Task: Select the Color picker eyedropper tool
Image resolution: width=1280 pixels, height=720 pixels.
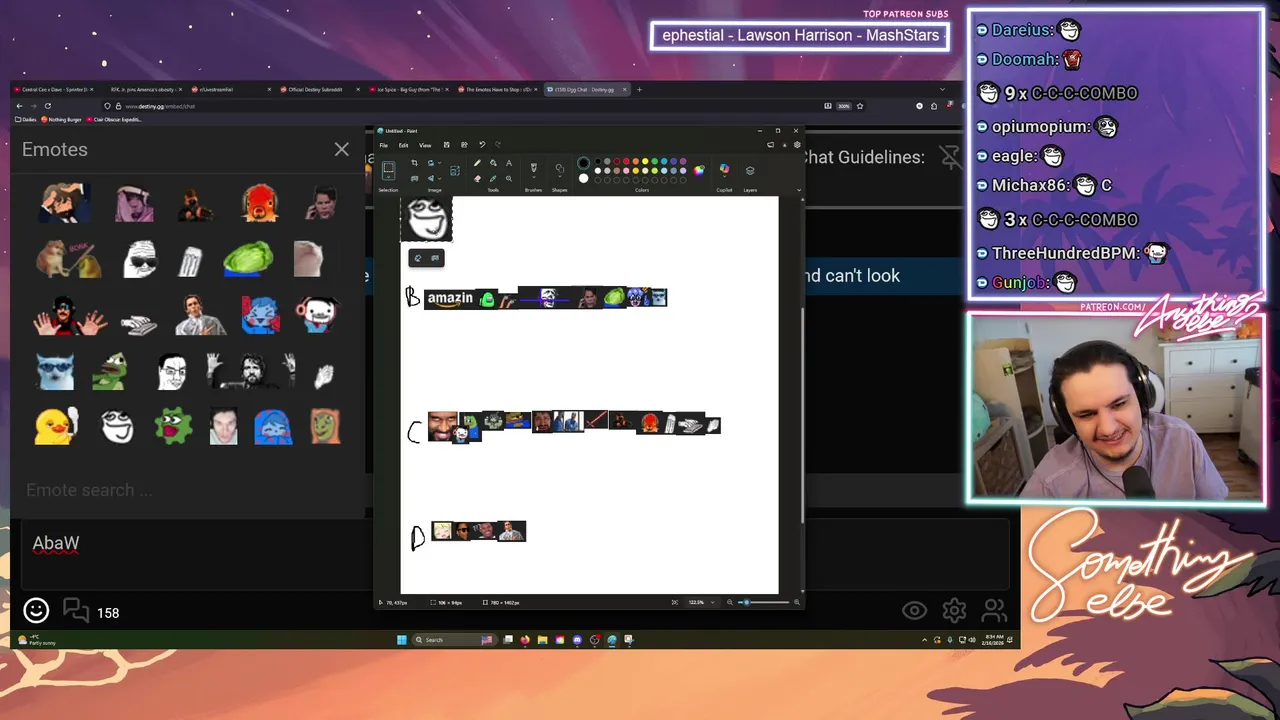Action: coord(493,178)
